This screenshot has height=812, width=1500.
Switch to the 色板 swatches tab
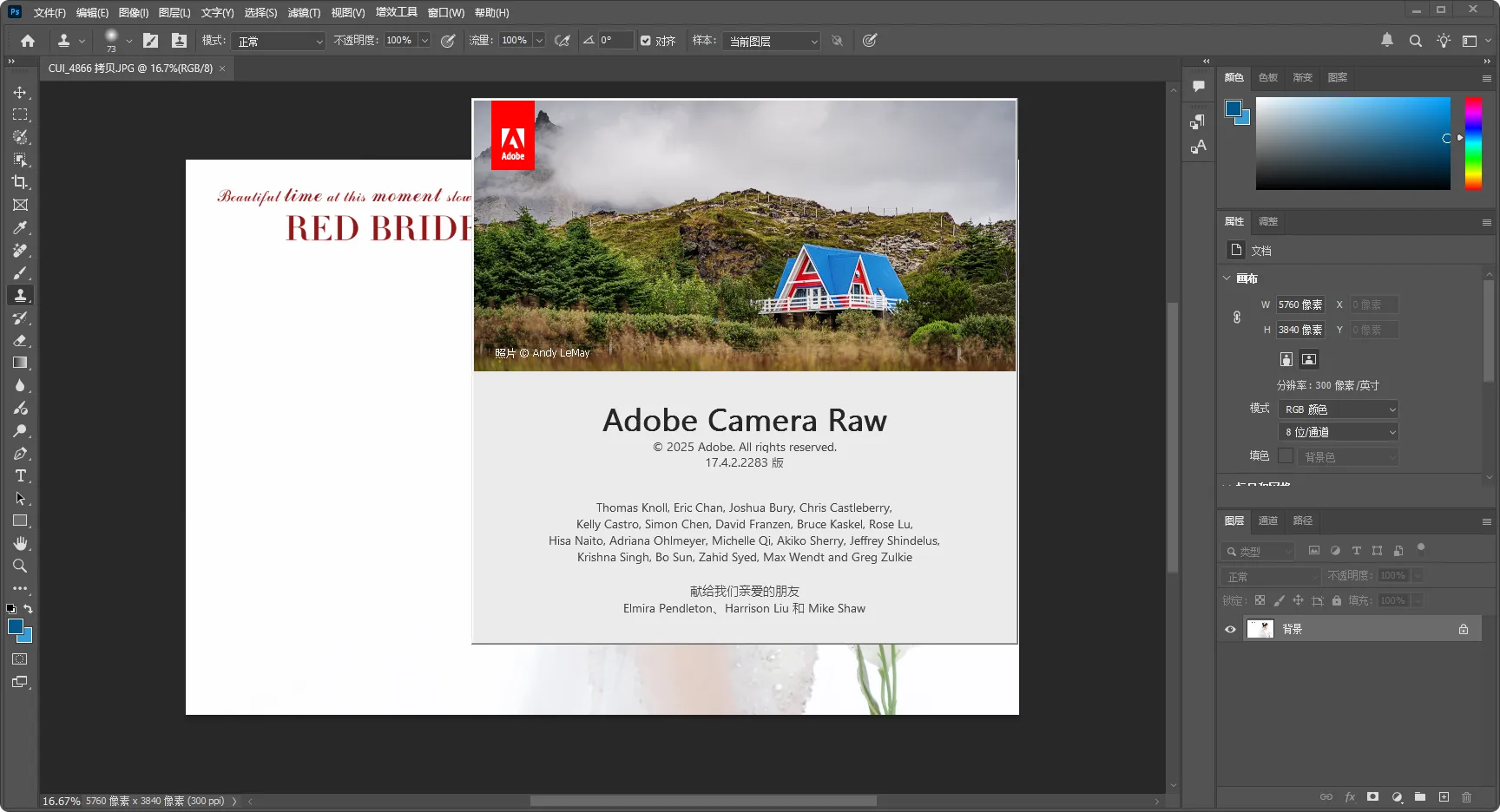click(x=1268, y=78)
